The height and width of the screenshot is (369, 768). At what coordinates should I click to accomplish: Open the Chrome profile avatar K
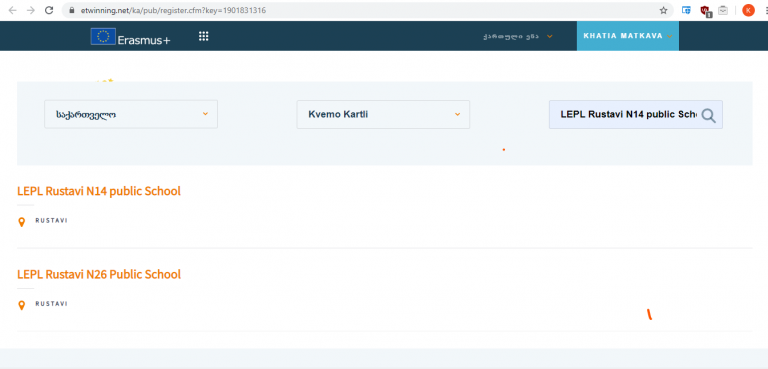pyautogui.click(x=748, y=10)
